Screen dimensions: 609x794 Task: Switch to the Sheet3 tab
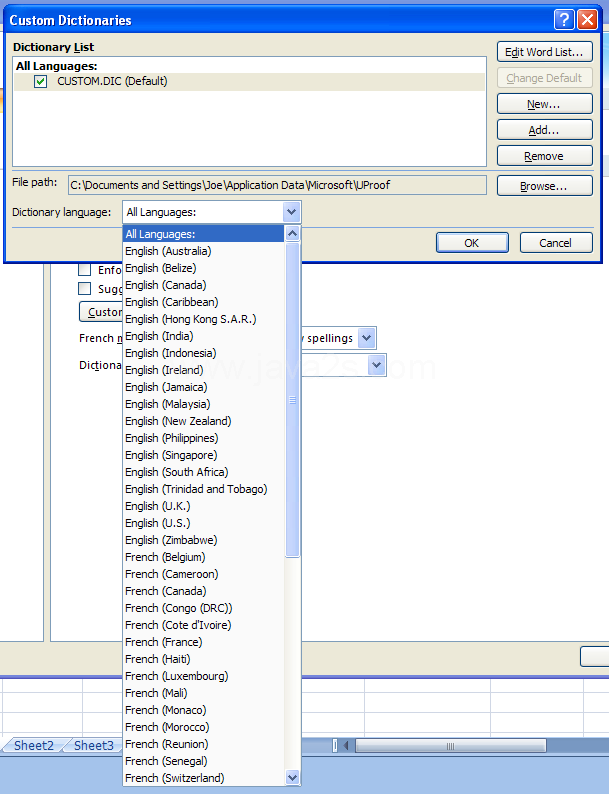point(94,745)
